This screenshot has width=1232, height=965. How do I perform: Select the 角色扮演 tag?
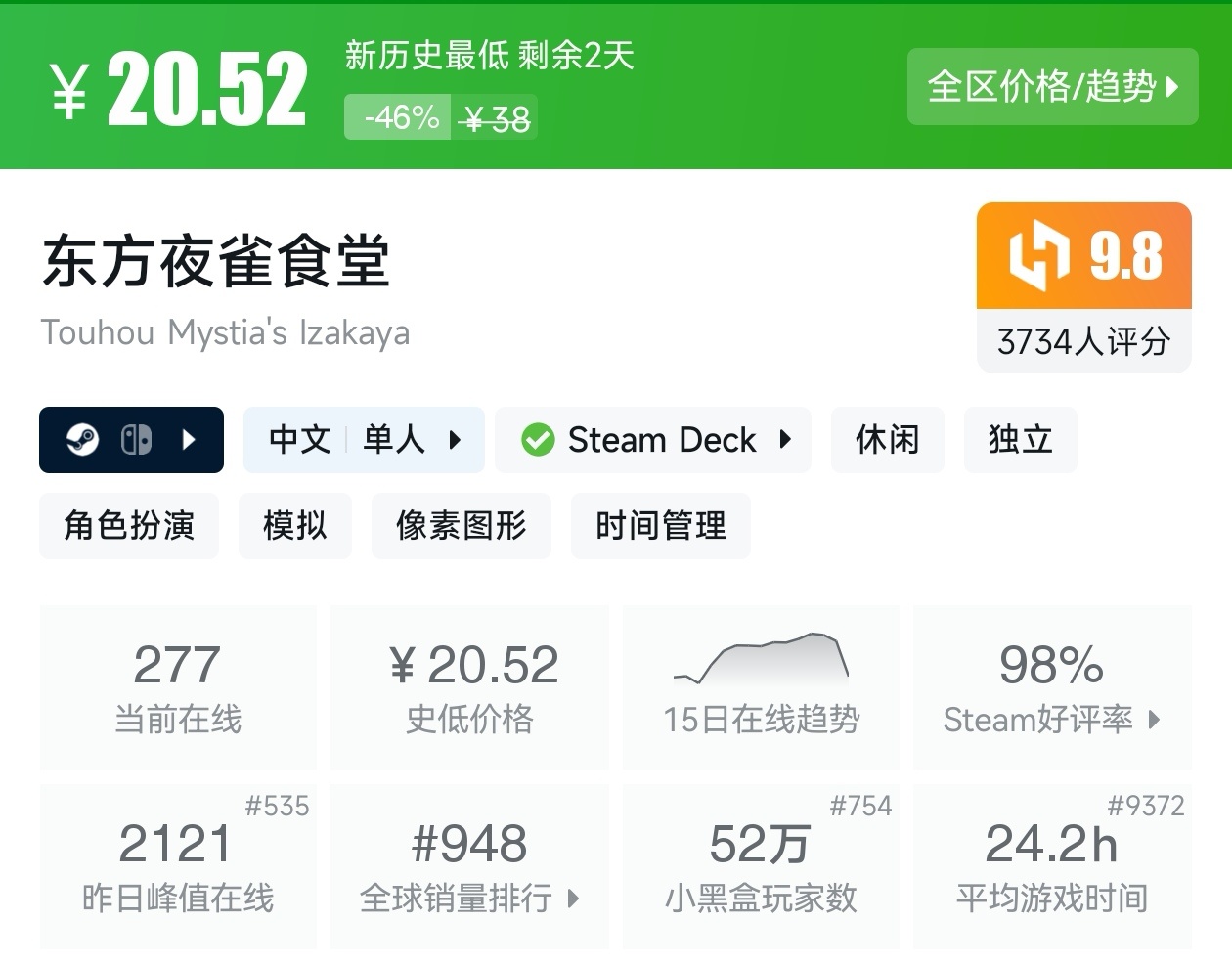click(x=129, y=526)
